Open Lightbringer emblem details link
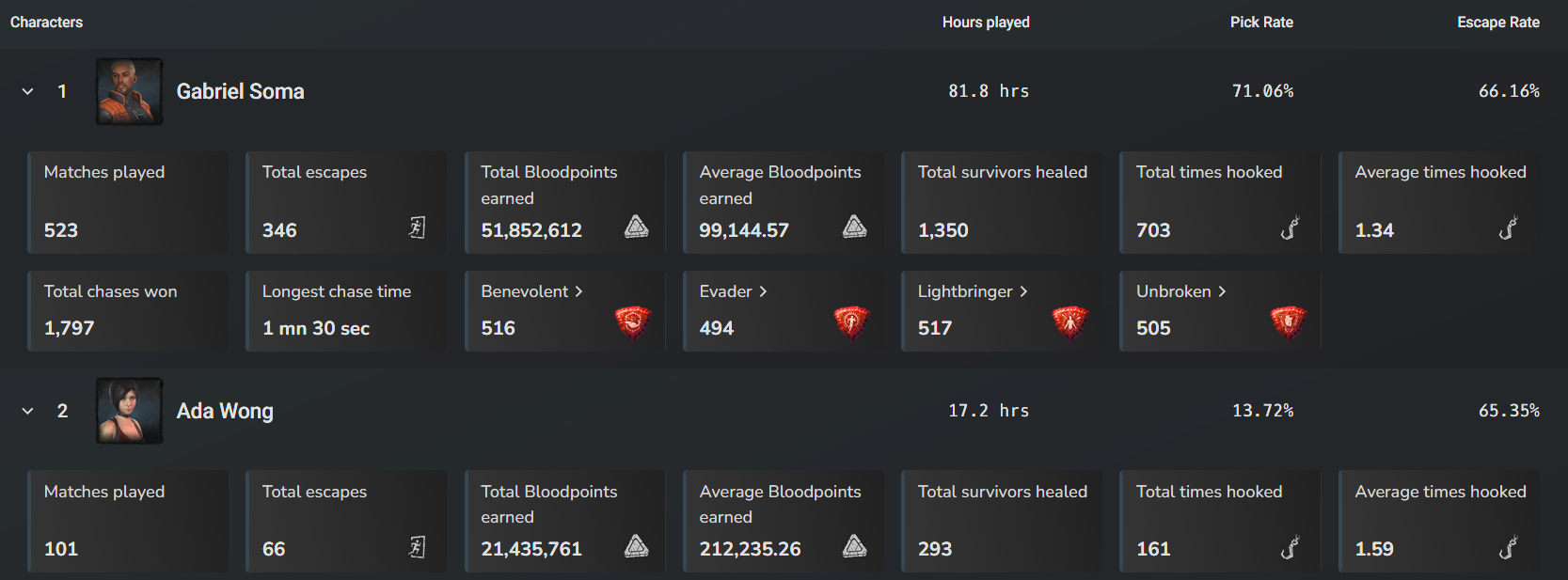1568x580 pixels. 973,291
